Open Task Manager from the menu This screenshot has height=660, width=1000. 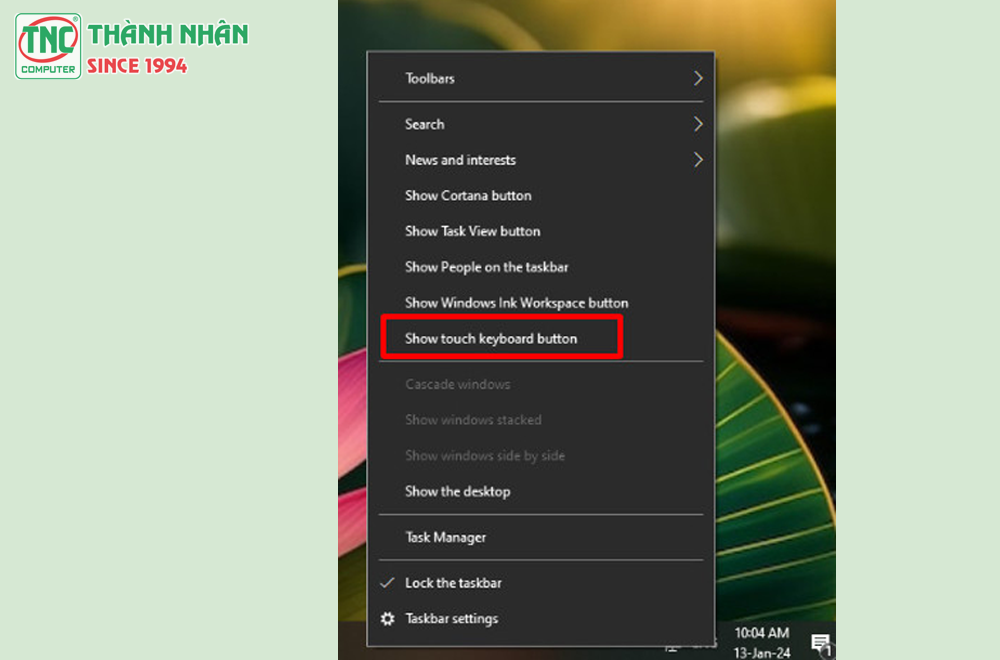(x=541, y=538)
